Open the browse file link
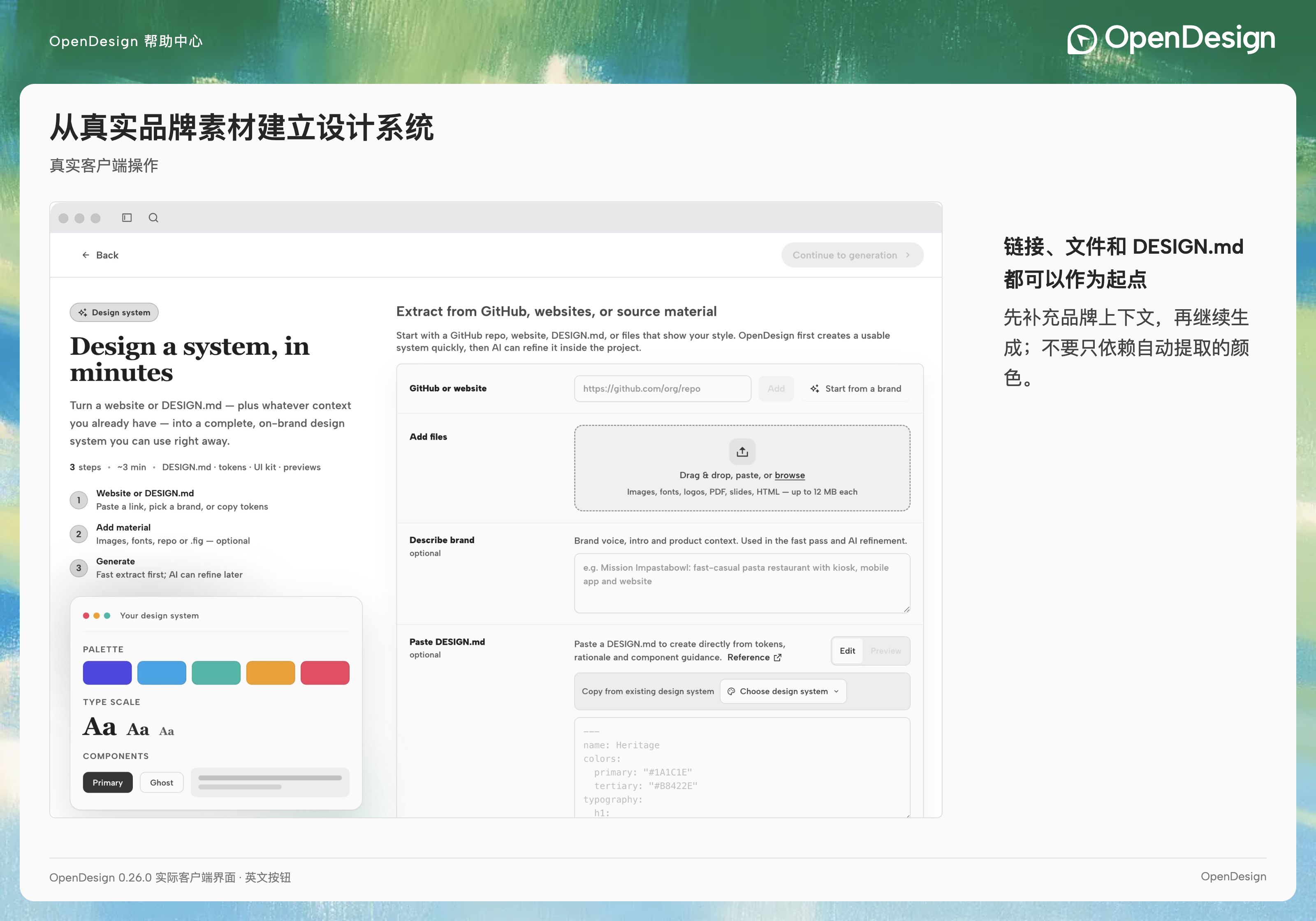 click(789, 475)
